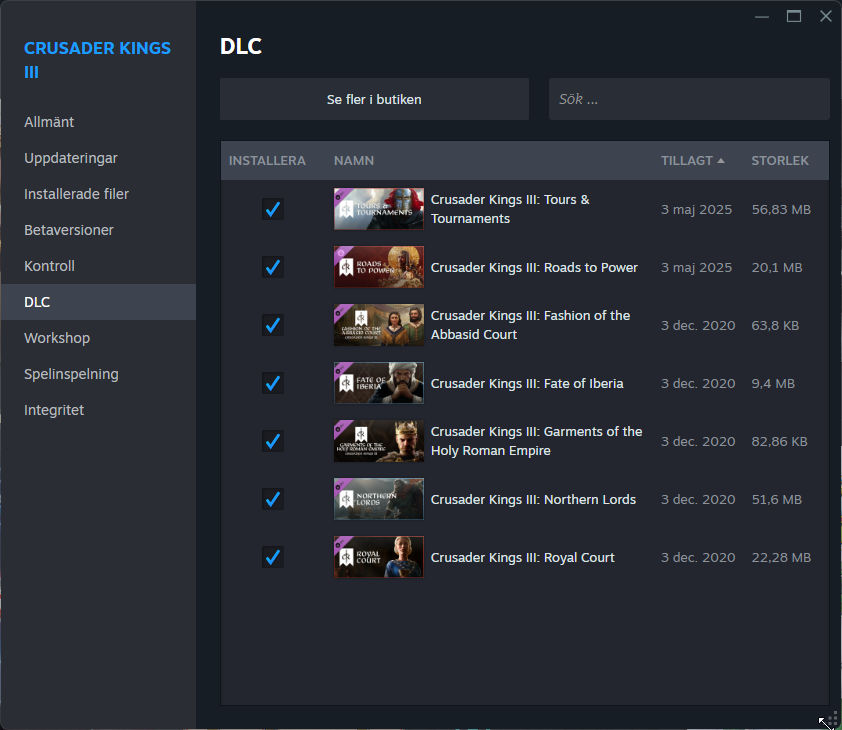Viewport: 842px width, 730px height.
Task: Toggle Garments of the Holy Roman Empire checkbox
Action: tap(273, 441)
